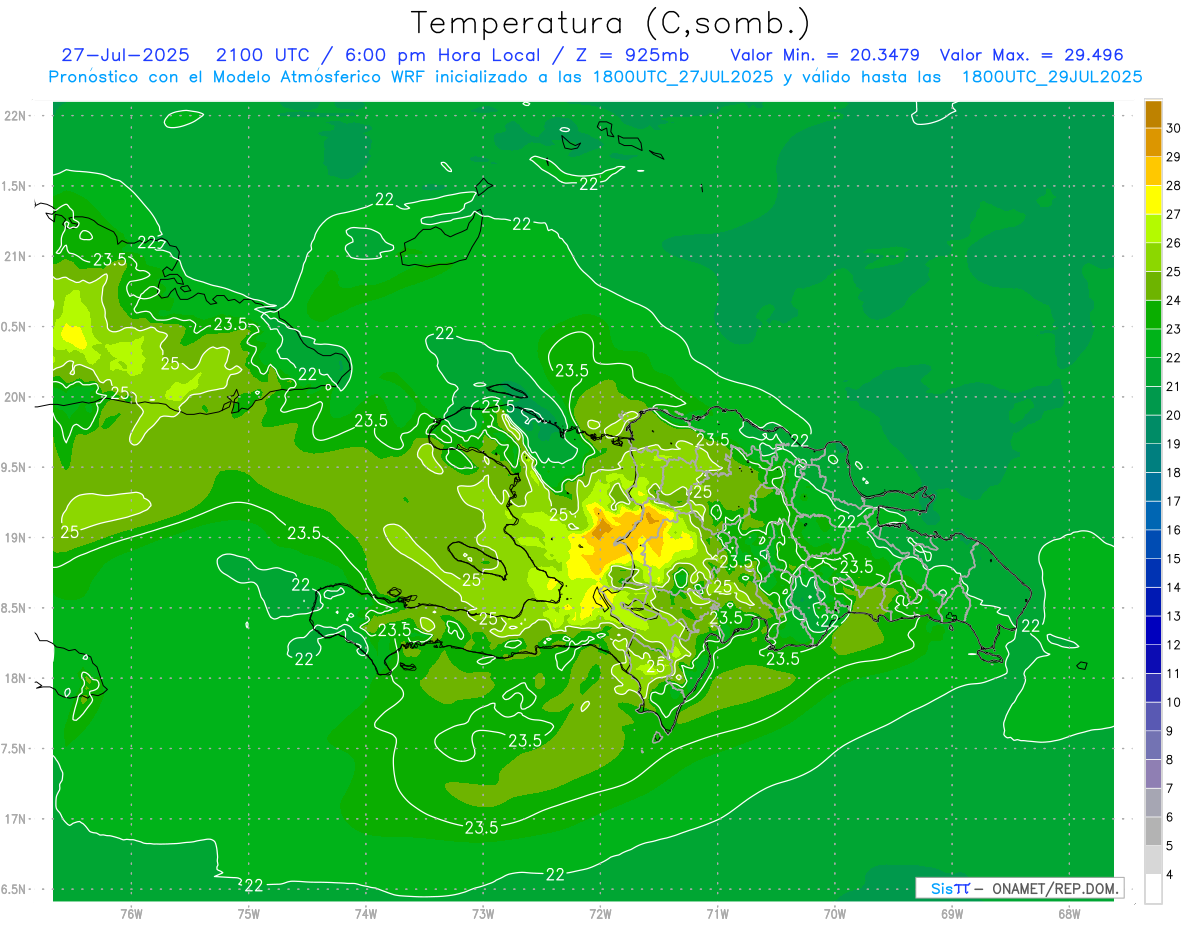Pick the lime swatch between 26 and 27
This screenshot has height=927, width=1200.
[1153, 229]
